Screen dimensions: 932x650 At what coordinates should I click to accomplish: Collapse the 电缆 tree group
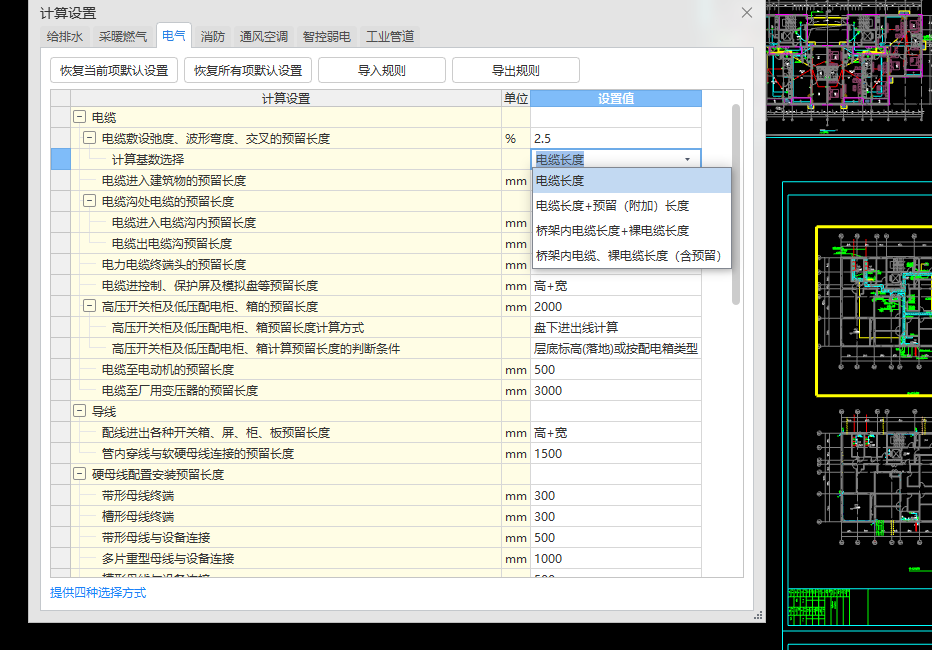coord(80,117)
